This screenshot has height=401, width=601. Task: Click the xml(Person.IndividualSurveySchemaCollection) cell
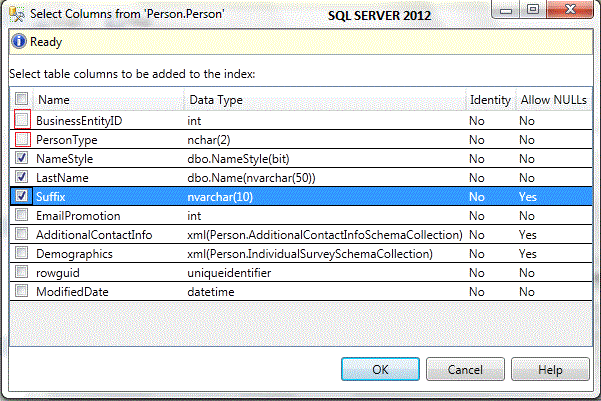(x=310, y=254)
